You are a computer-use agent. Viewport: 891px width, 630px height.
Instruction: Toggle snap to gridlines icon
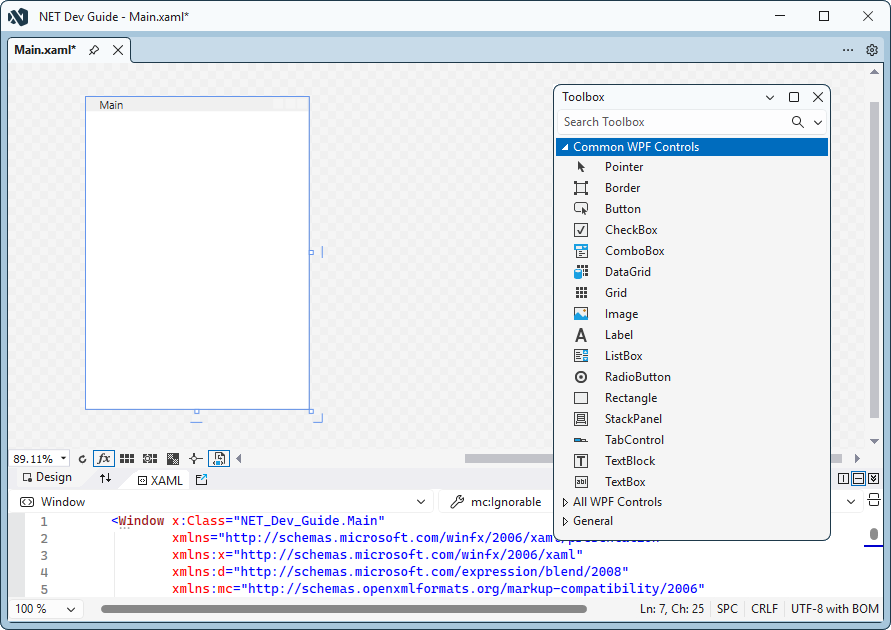(x=150, y=458)
